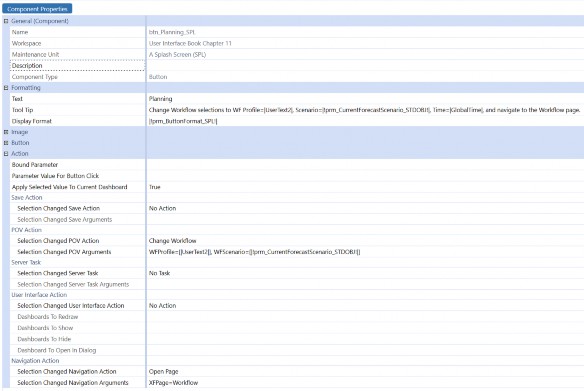Select the Name property value btn_Planning_SPL
Image resolution: width=584 pixels, height=391 pixels.
click(x=172, y=32)
